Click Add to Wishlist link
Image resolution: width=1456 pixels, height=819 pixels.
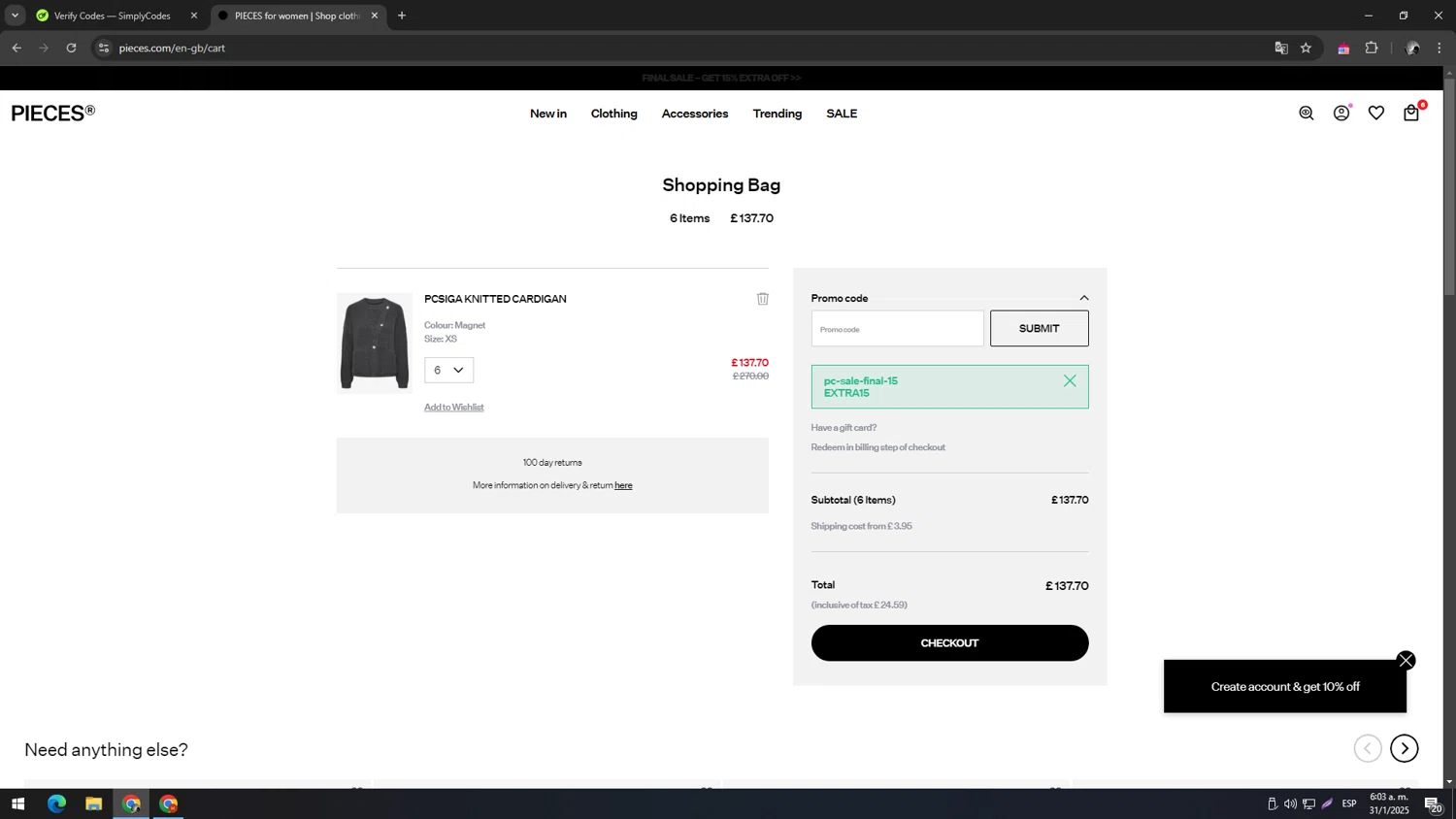pos(454,408)
